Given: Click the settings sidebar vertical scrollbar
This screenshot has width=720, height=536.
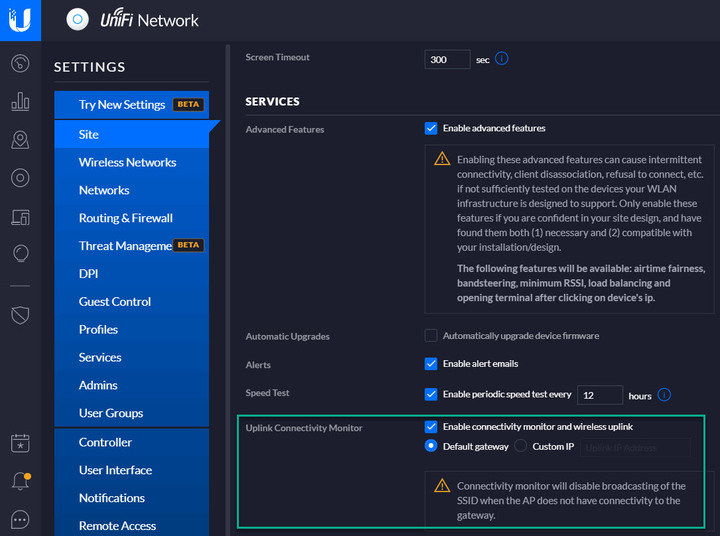Looking at the screenshot, I should tap(228, 290).
